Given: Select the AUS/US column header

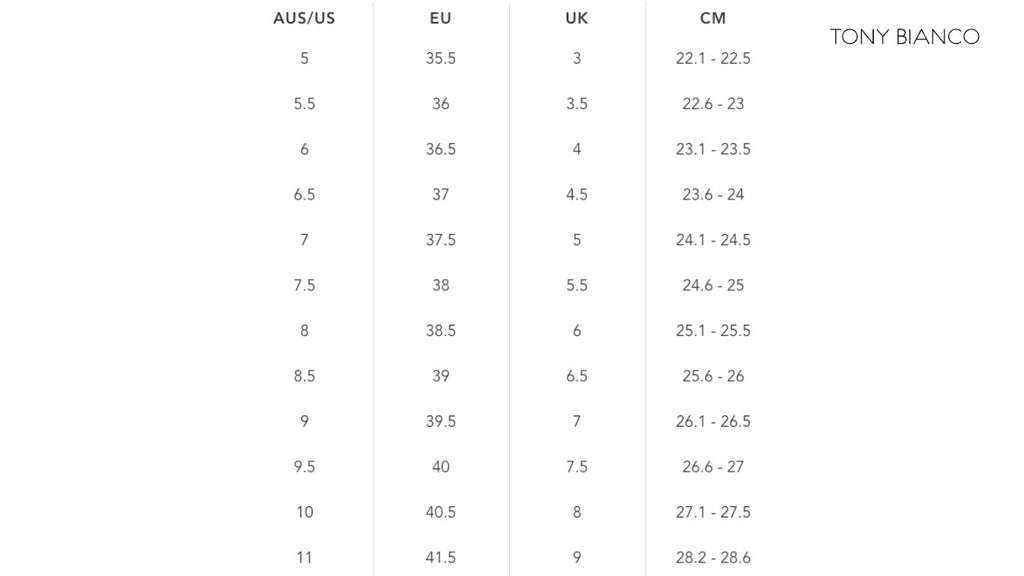Looking at the screenshot, I should pyautogui.click(x=304, y=18).
